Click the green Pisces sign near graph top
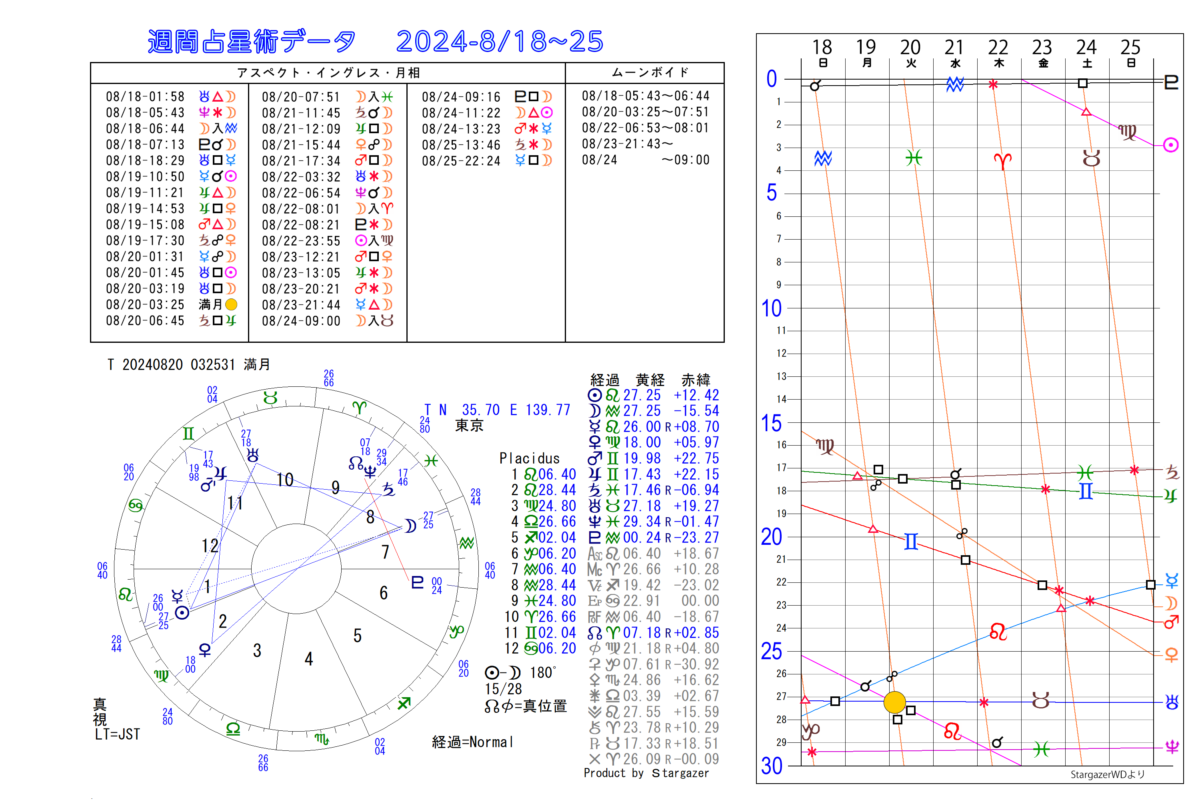 point(912,158)
